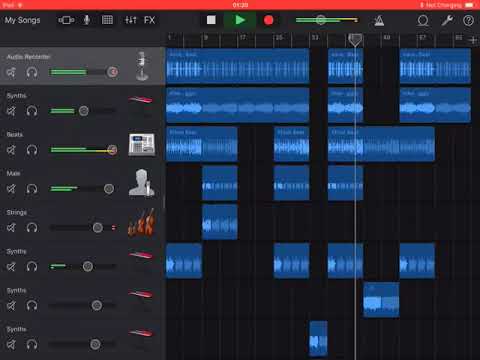This screenshot has height=360, width=480.
Task: Tap bar 25 on the timeline ruler
Action: (279, 37)
